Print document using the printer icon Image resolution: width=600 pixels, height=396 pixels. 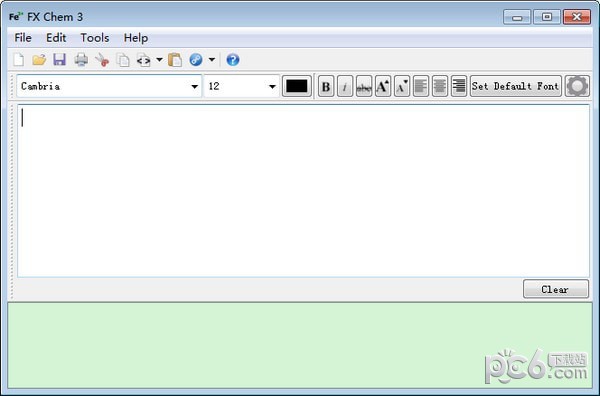click(x=81, y=60)
